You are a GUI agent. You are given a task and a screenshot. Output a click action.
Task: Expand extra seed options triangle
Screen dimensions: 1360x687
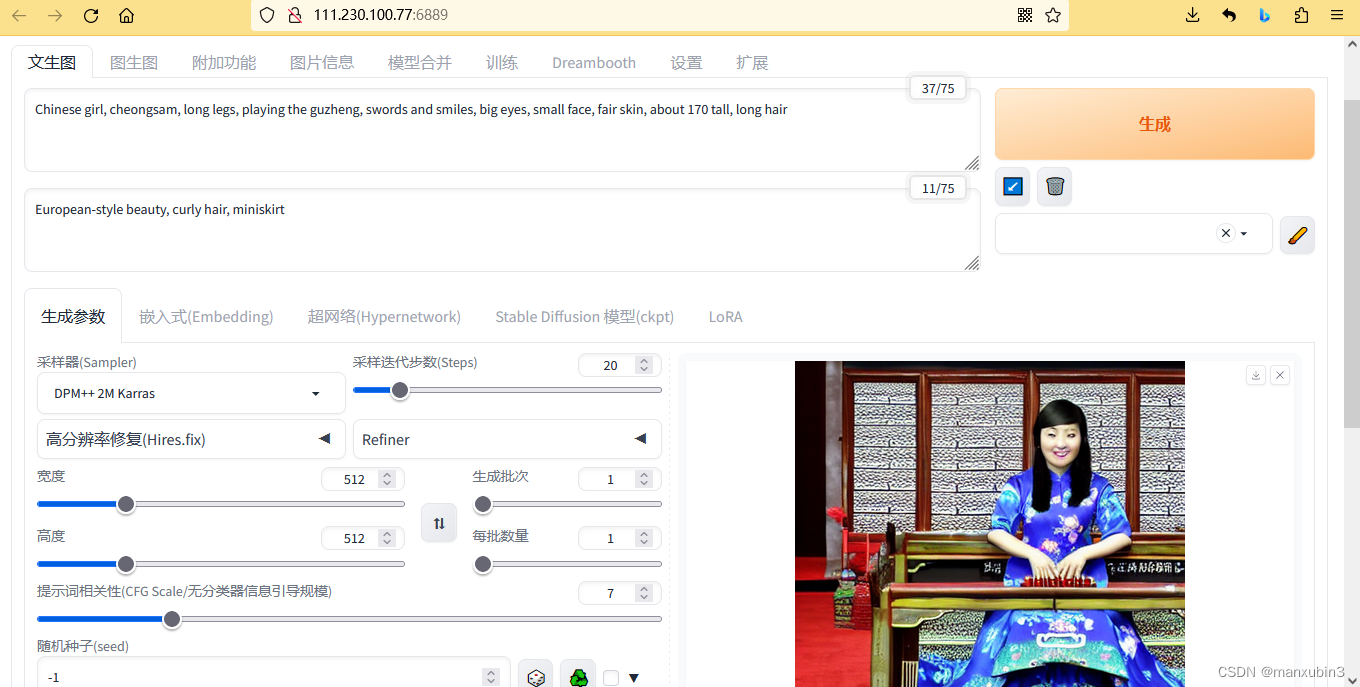[x=634, y=678]
